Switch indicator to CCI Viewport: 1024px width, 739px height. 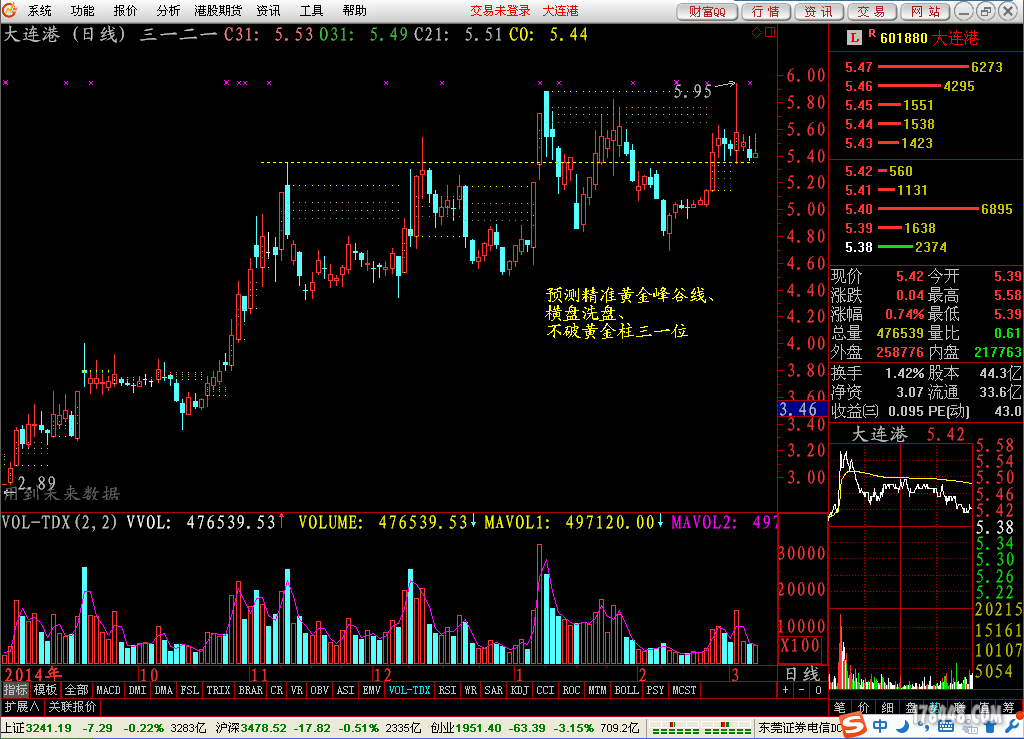[x=545, y=690]
